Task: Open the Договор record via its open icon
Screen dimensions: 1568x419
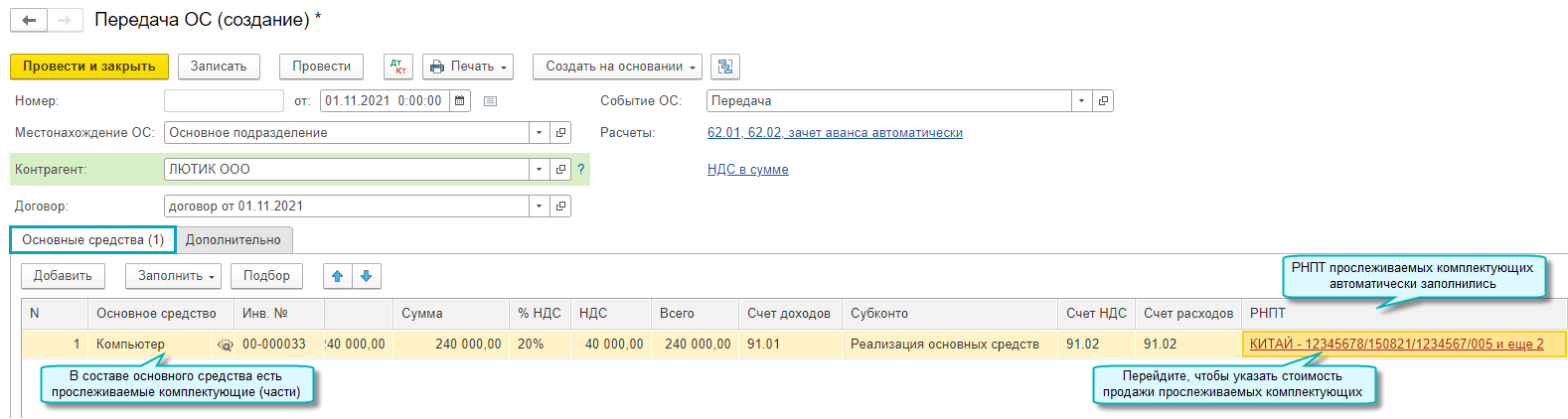Action: [560, 207]
